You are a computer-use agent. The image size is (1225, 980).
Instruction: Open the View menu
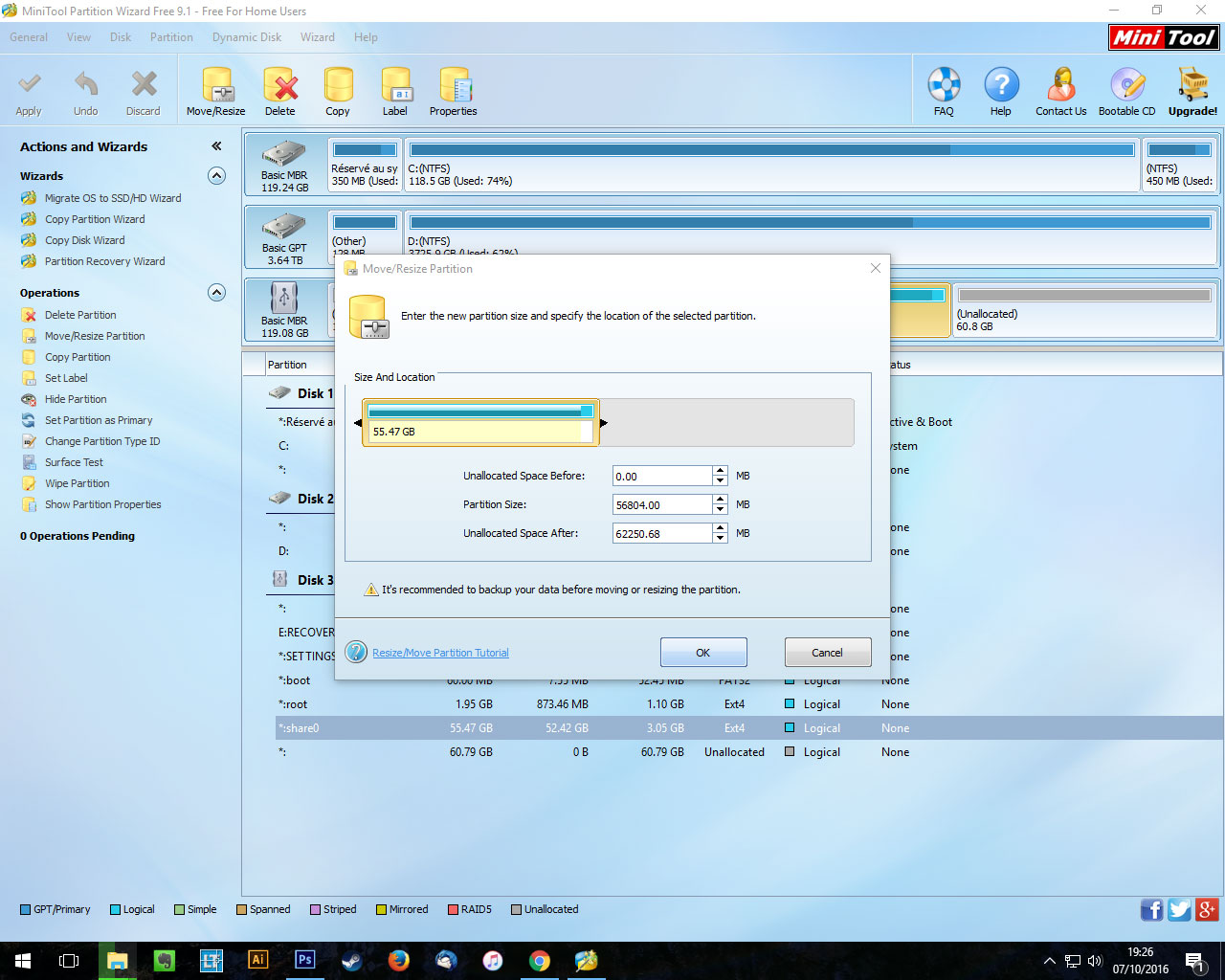pos(78,37)
